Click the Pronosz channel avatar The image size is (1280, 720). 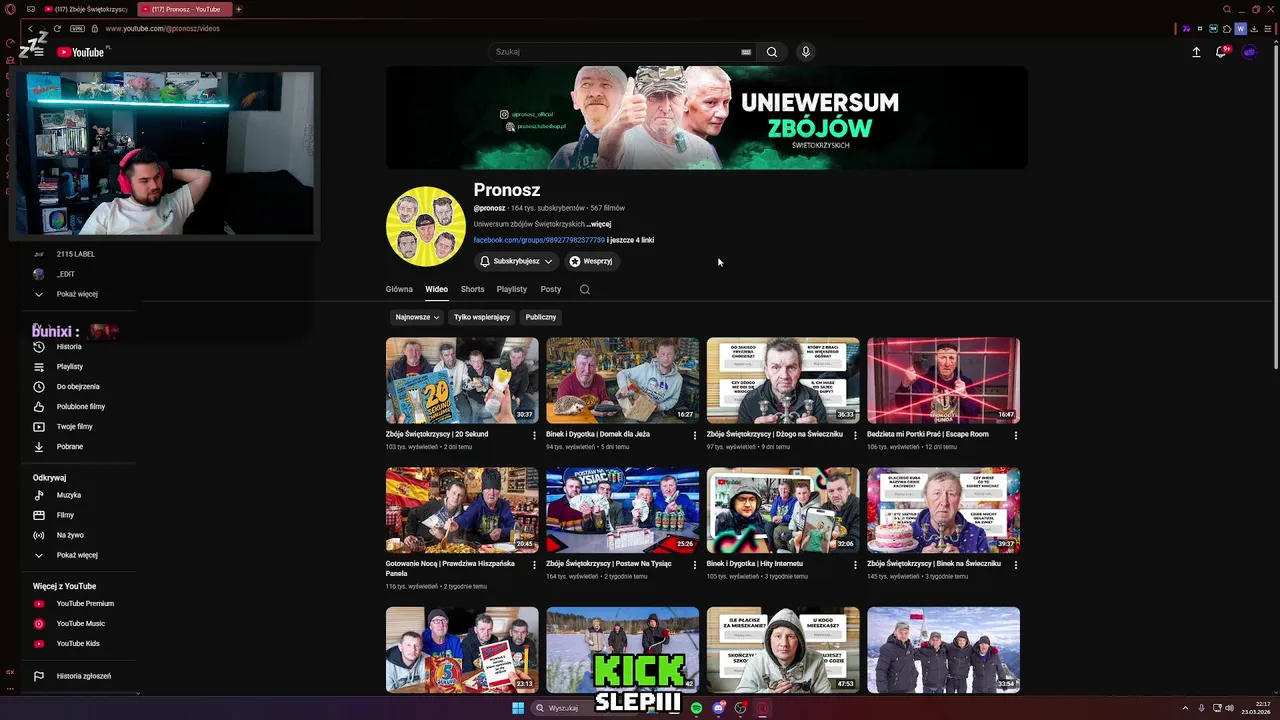(426, 226)
